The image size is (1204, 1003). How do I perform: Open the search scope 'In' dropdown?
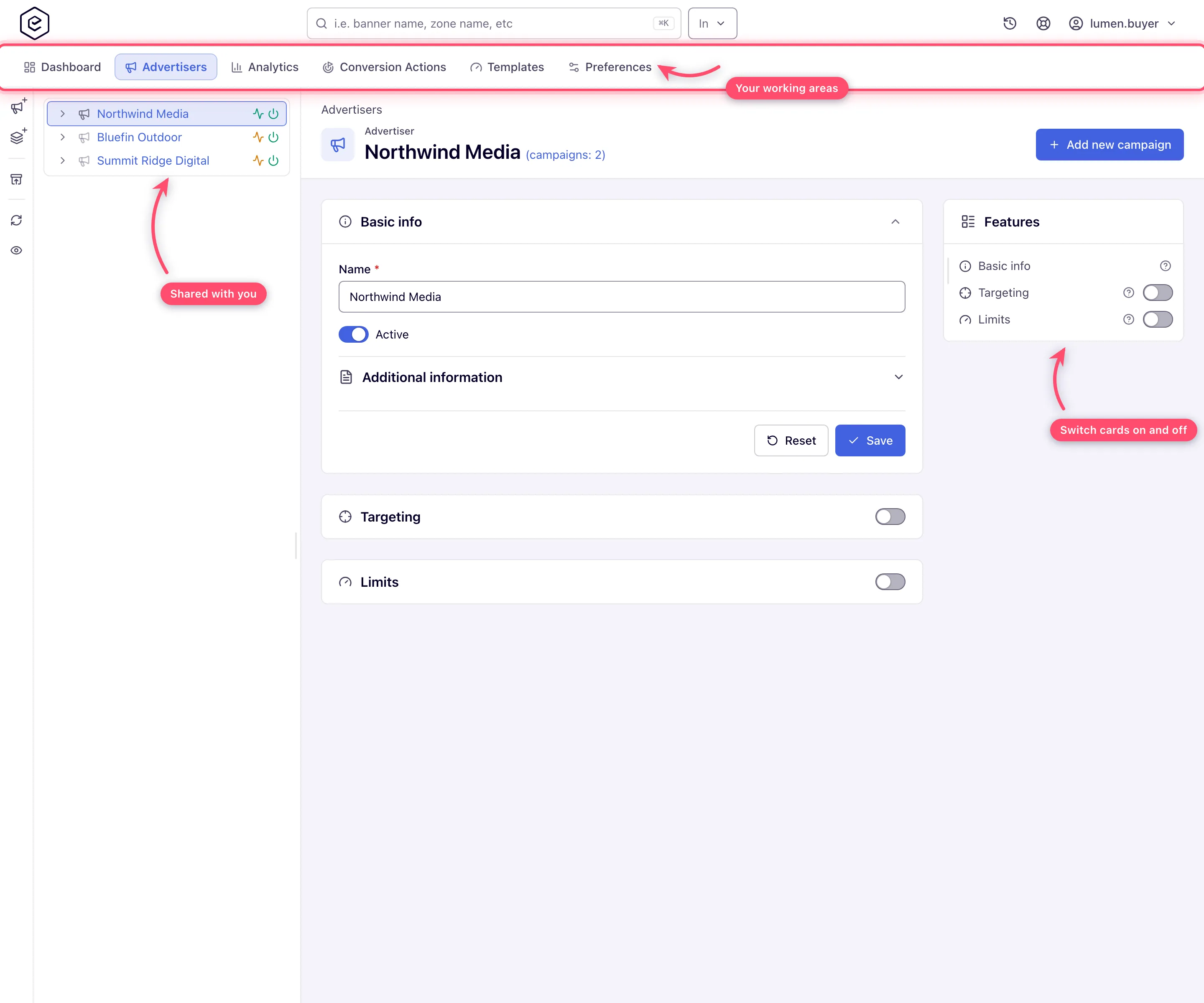712,23
